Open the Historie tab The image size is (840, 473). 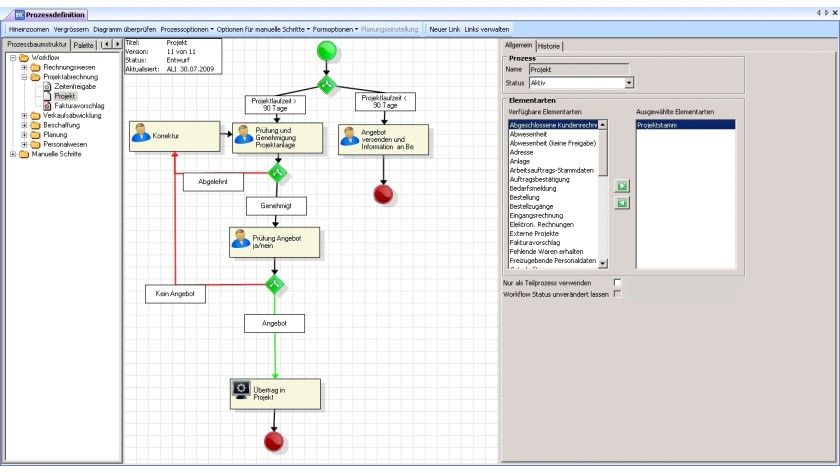point(549,47)
